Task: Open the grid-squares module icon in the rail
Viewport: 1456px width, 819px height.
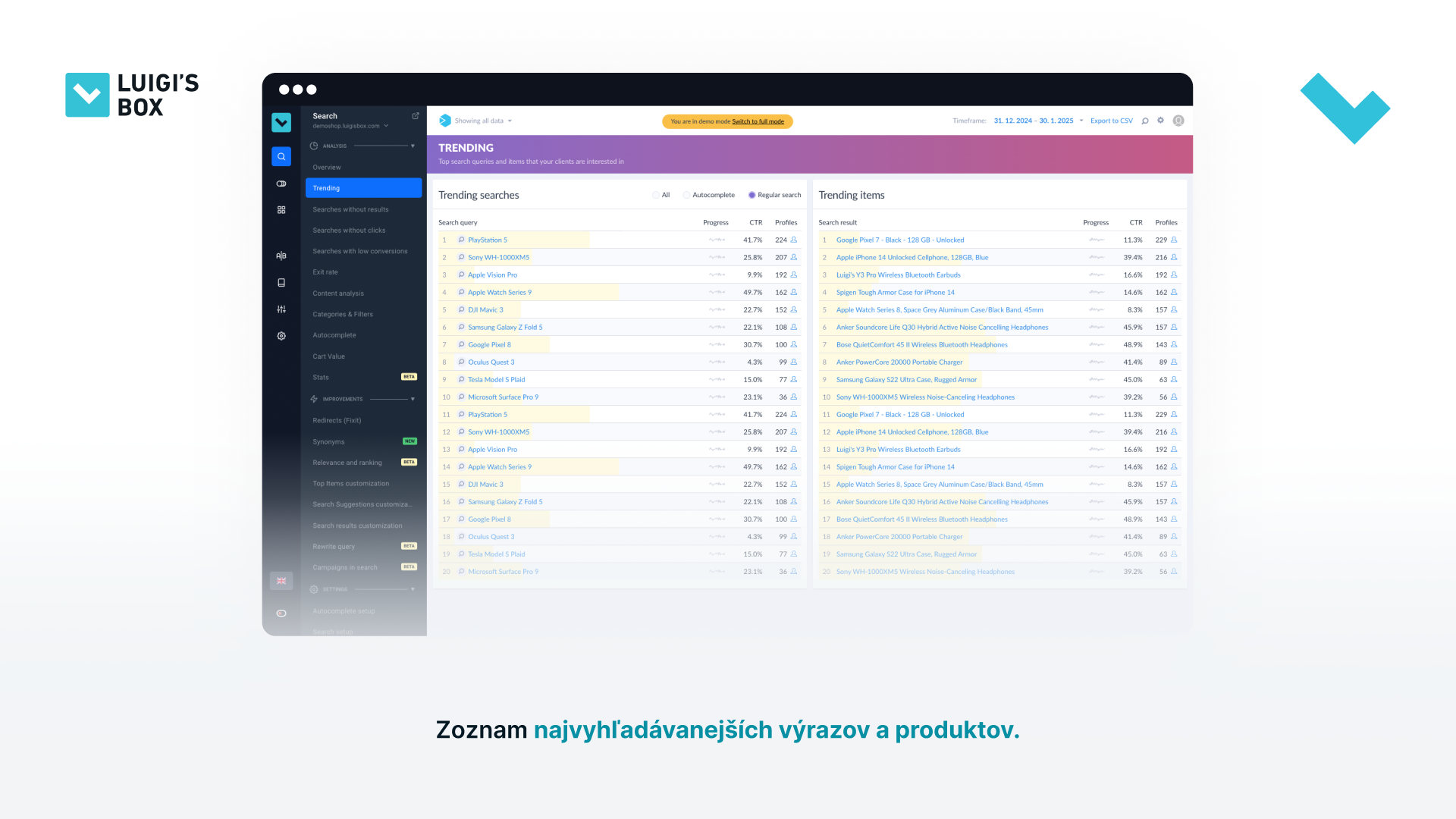Action: coord(281,210)
